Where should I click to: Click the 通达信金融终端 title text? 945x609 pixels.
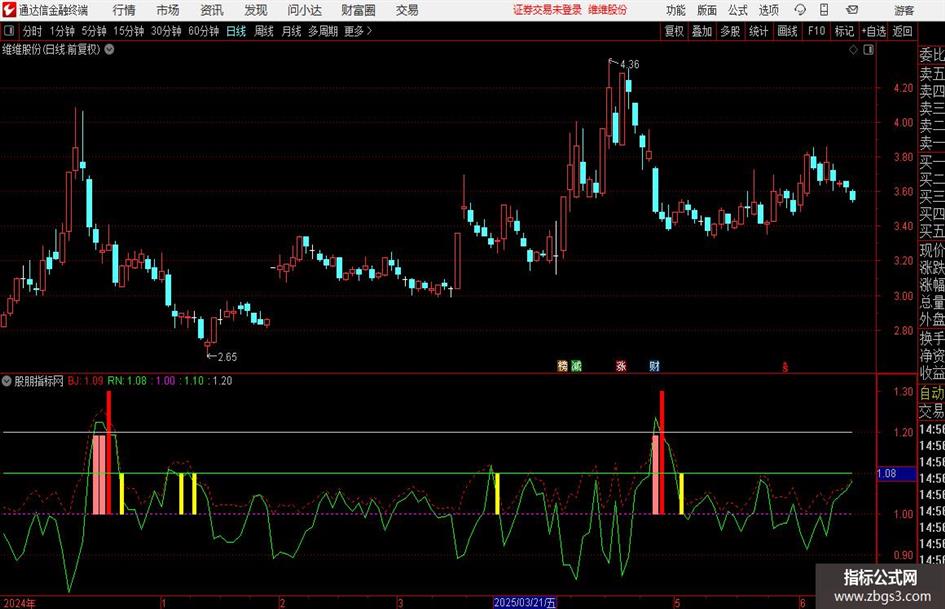53,10
